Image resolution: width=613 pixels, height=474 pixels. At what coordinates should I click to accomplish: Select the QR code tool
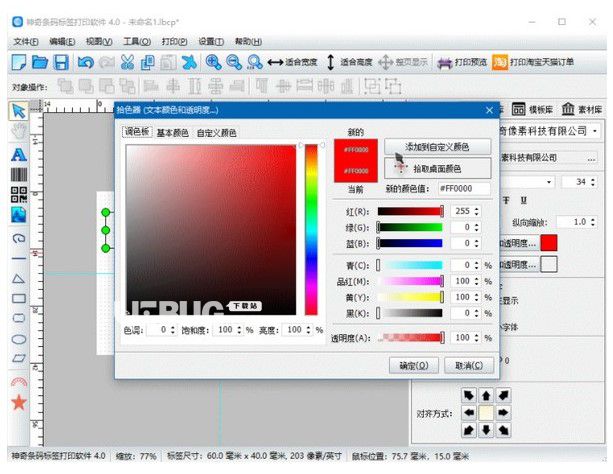pos(19,194)
